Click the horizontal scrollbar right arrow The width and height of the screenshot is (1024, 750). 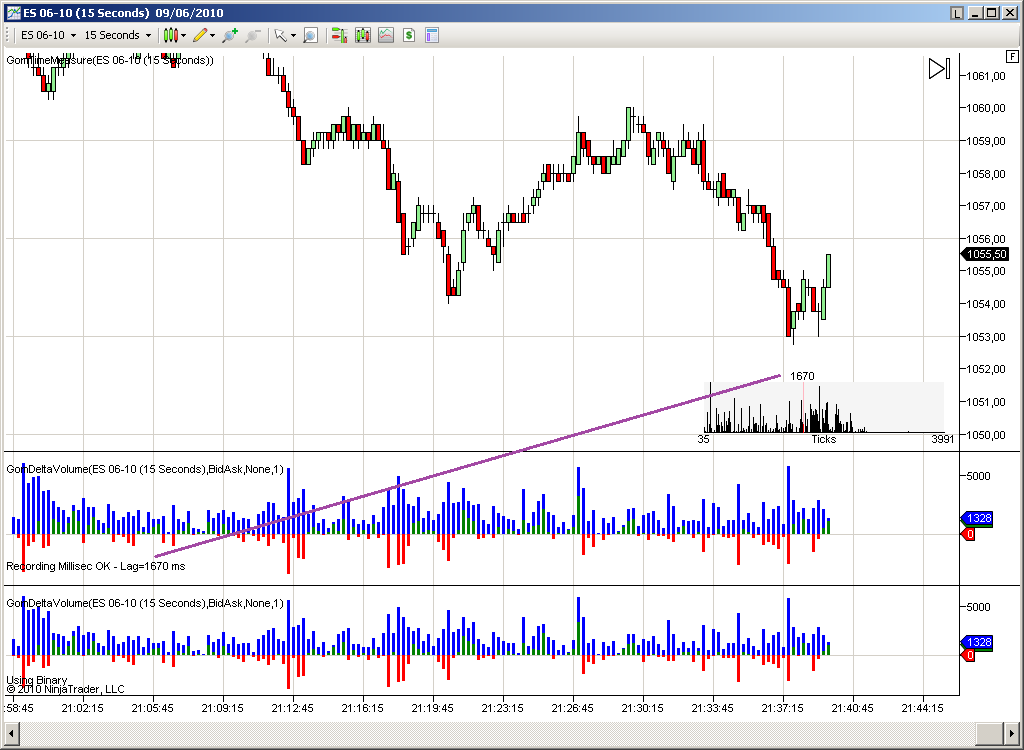[x=1012, y=732]
